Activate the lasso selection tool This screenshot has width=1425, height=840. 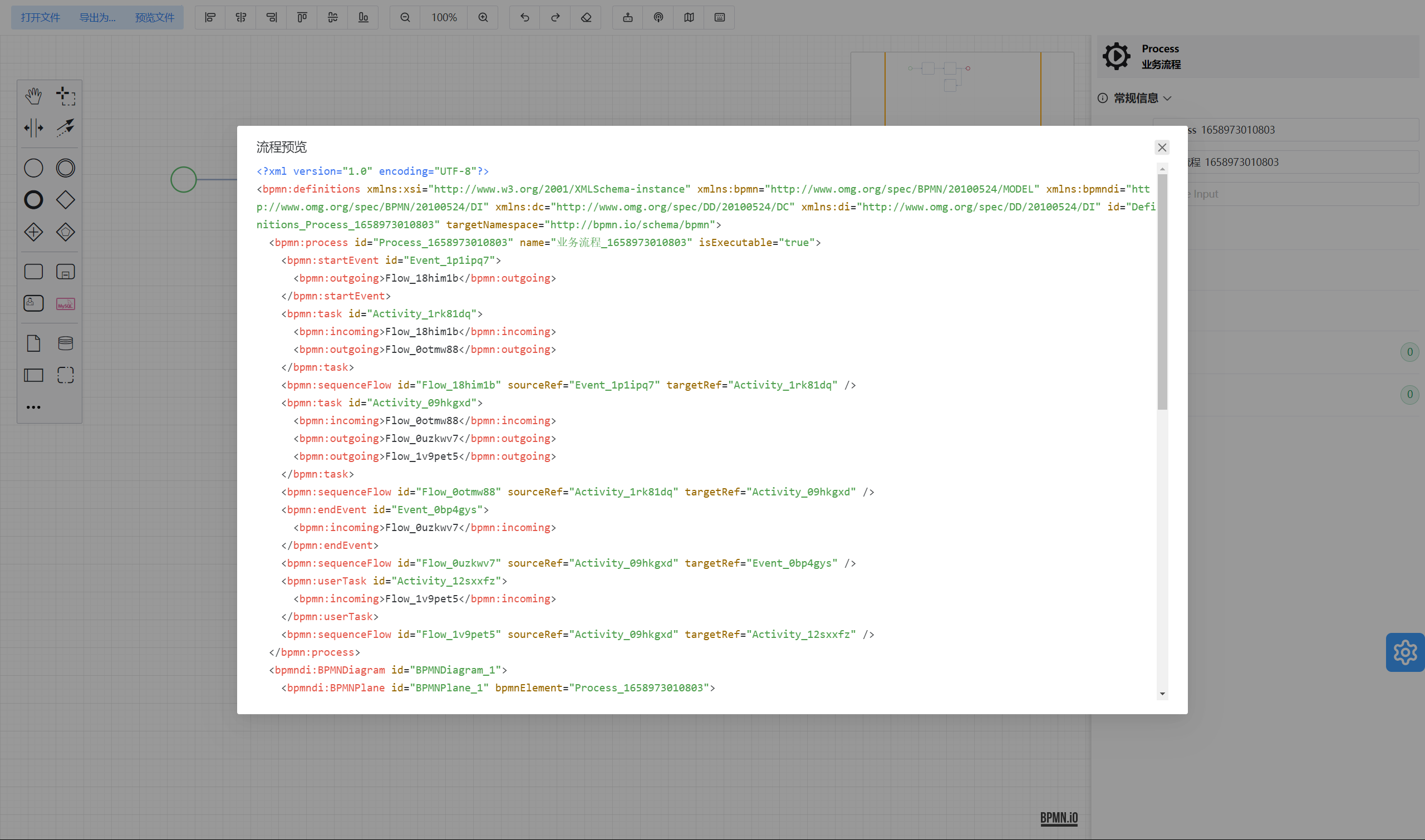pyautogui.click(x=66, y=96)
